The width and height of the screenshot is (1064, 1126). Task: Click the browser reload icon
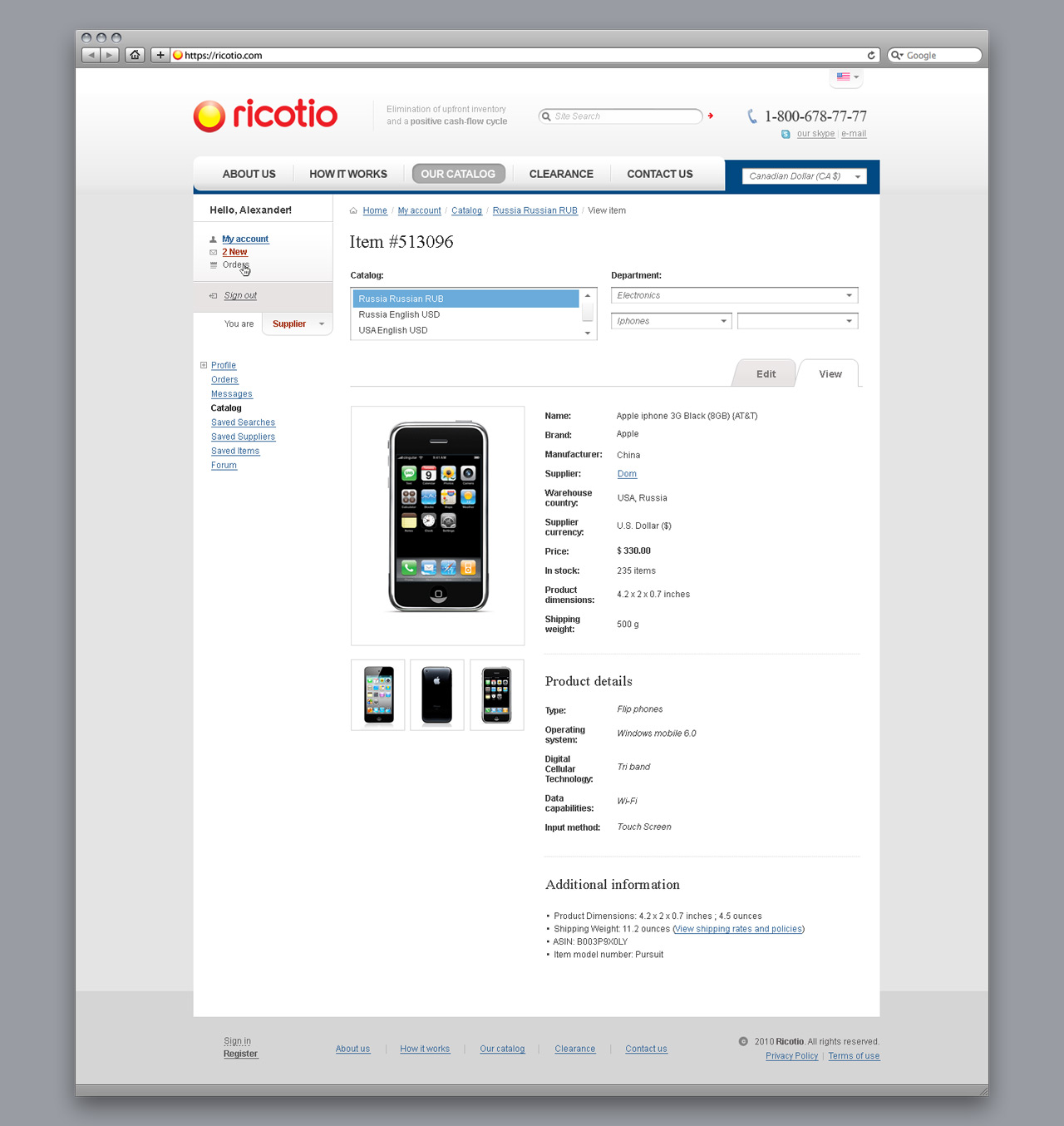pyautogui.click(x=871, y=55)
